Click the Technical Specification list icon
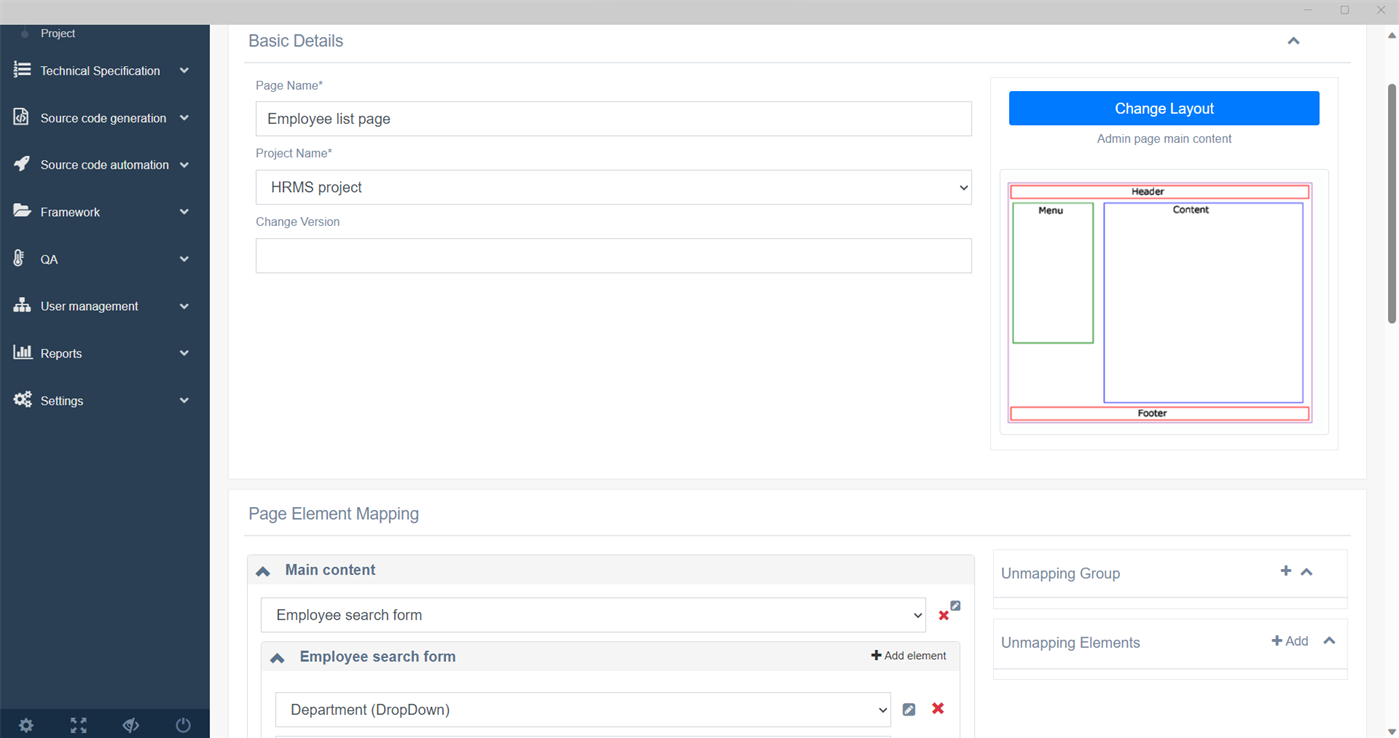Image resolution: width=1399 pixels, height=738 pixels. pos(22,70)
